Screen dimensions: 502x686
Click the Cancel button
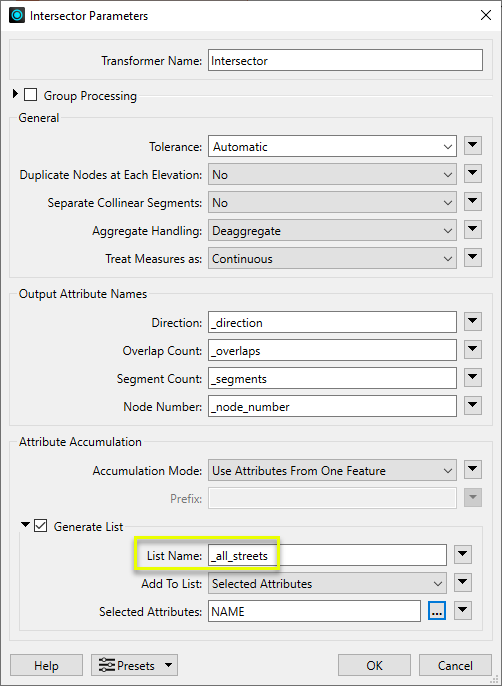[455, 665]
